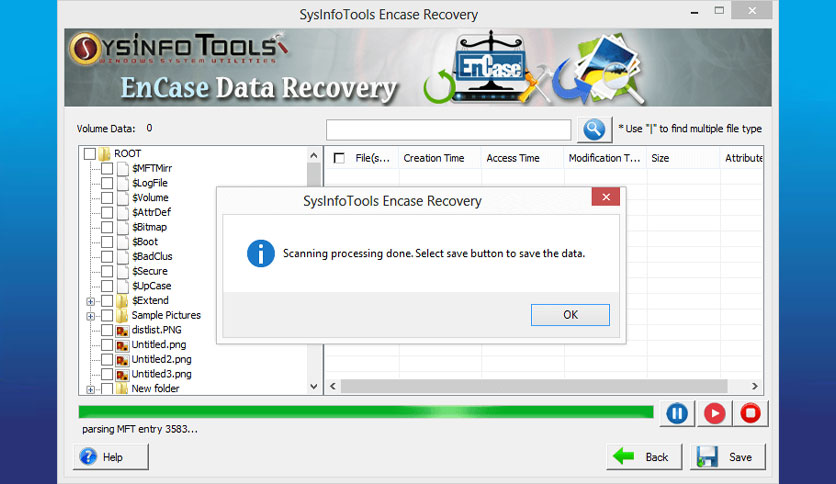Click the file search input field
The width and height of the screenshot is (836, 484).
pos(448,130)
